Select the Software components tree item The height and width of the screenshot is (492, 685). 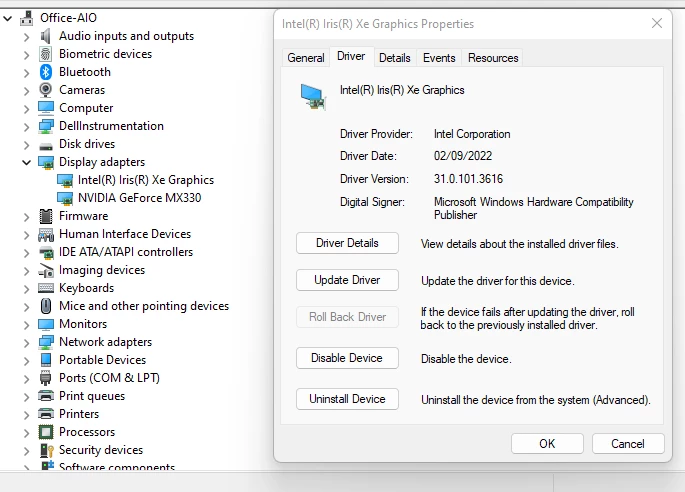coord(117,467)
